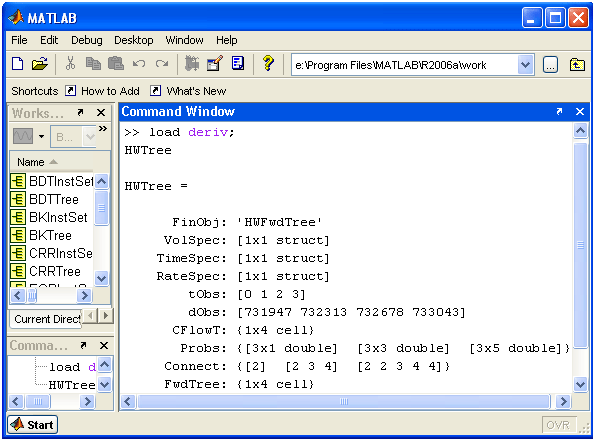Launch Simulink from the toolbar icon
This screenshot has width=595, height=441.
point(192,64)
